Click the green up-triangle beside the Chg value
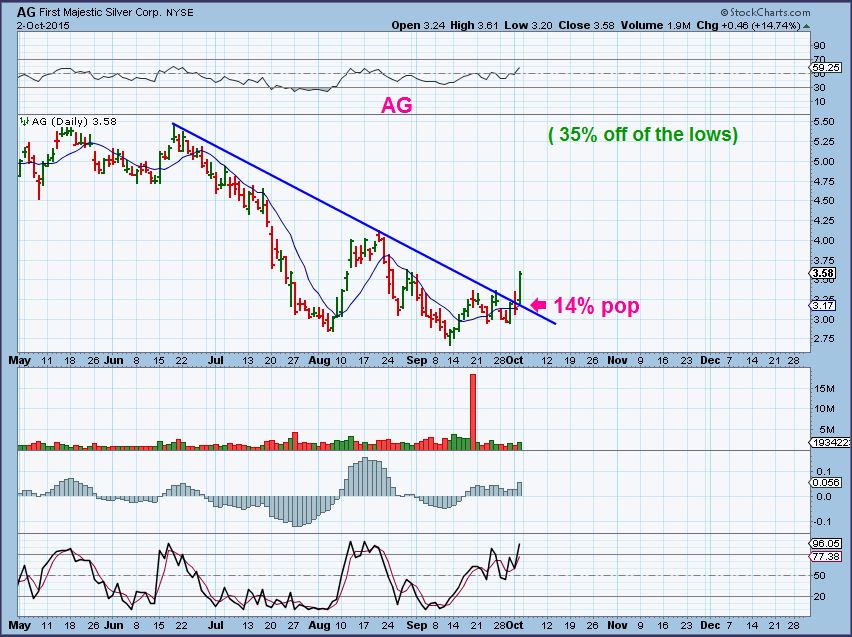 click(806, 26)
